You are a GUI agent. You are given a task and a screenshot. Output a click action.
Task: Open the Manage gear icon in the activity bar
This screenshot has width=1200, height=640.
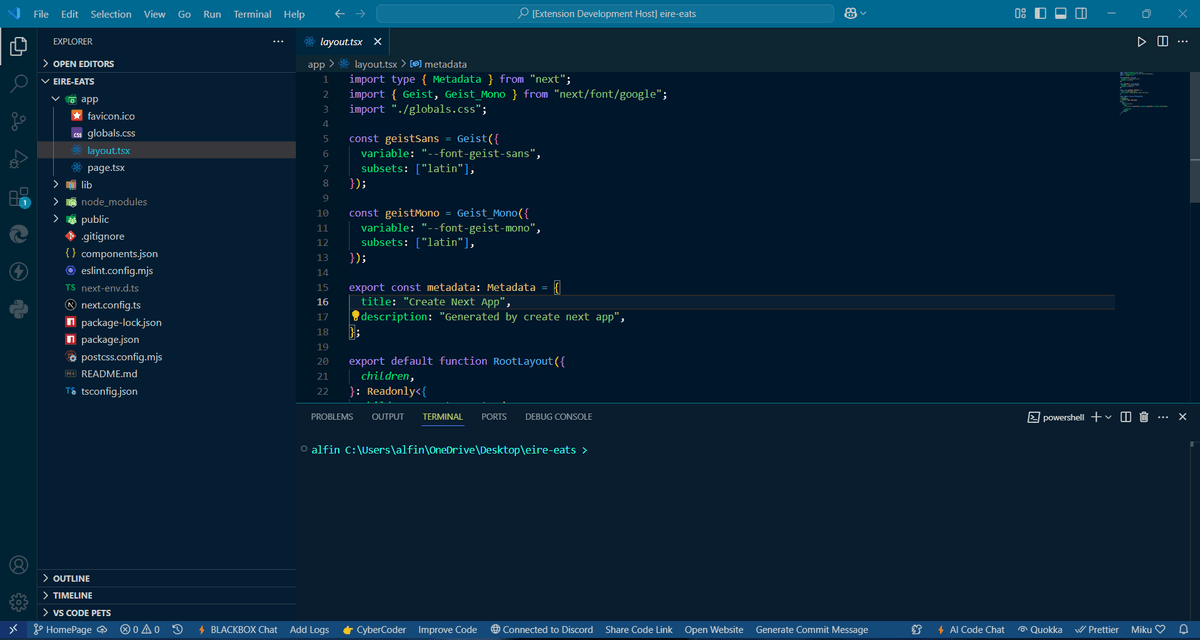point(18,602)
